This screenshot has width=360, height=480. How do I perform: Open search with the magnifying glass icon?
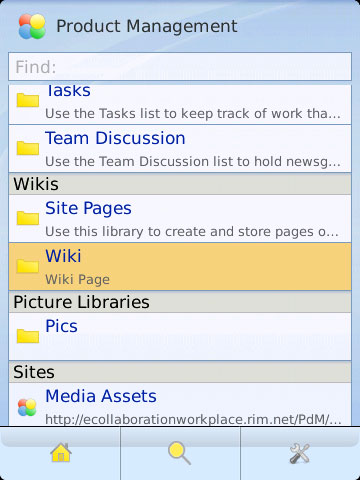180,453
